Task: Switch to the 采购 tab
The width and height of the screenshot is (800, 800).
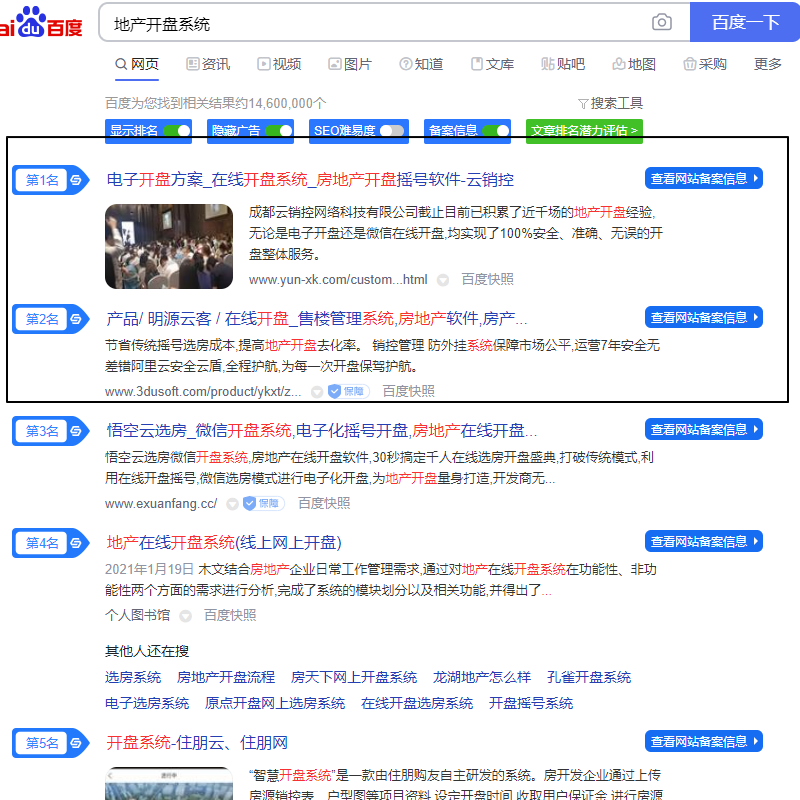Action: click(x=705, y=64)
